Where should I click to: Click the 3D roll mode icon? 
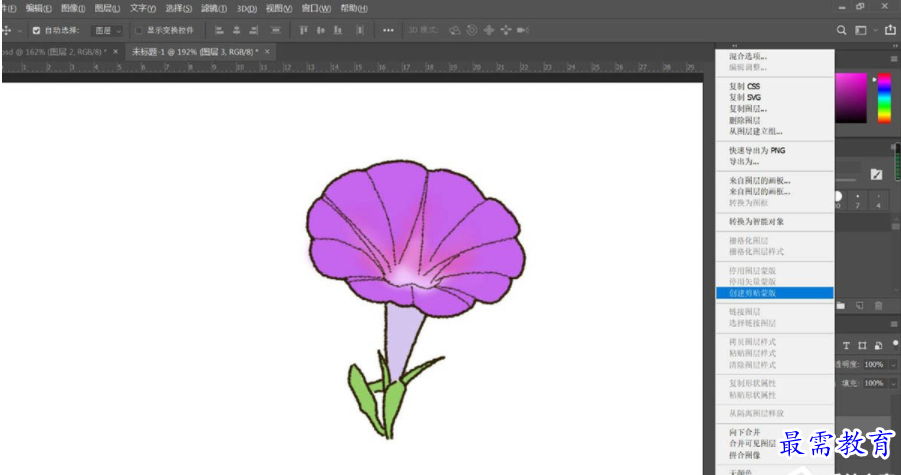coord(472,30)
